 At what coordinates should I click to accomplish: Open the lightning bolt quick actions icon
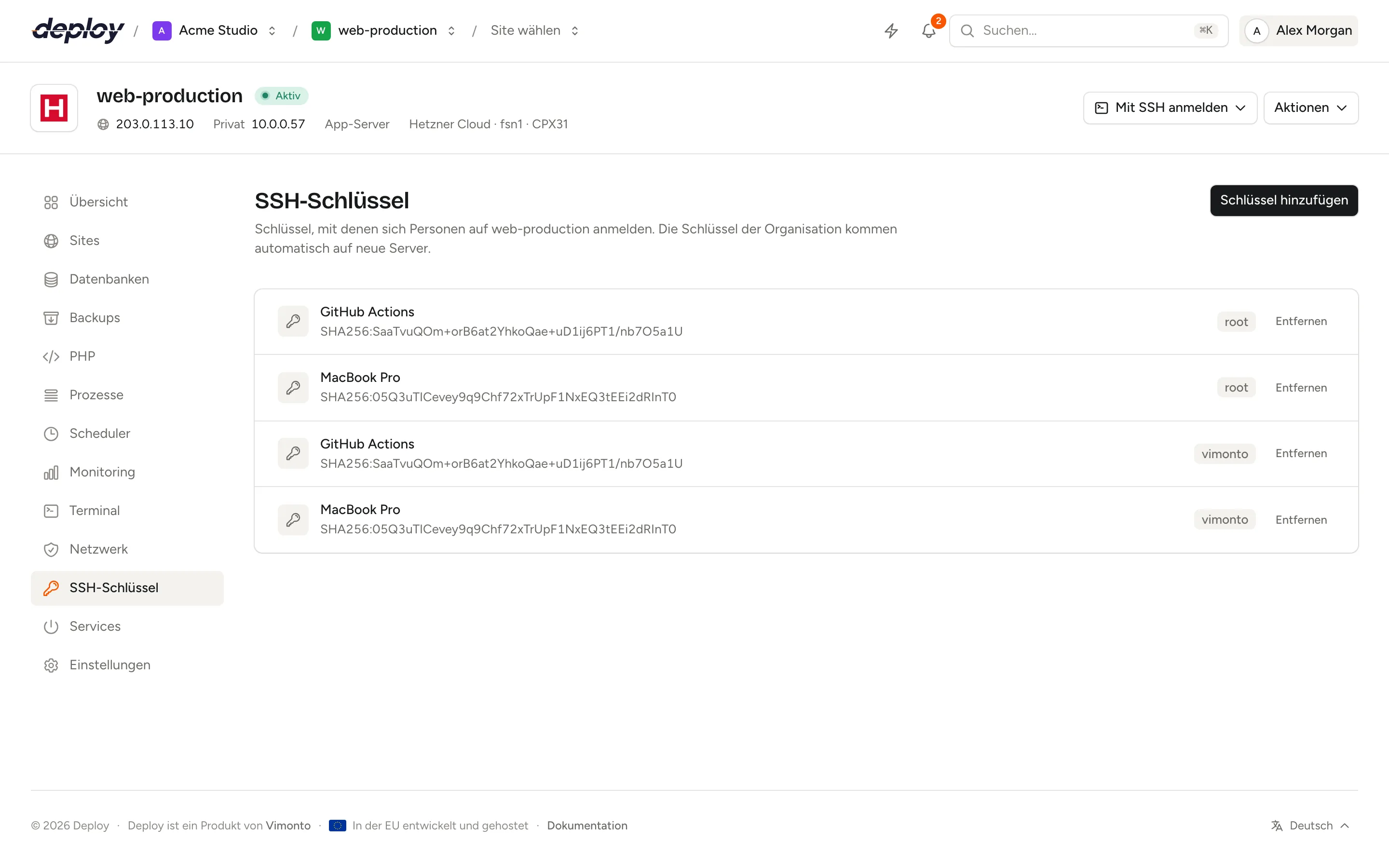pos(891,30)
